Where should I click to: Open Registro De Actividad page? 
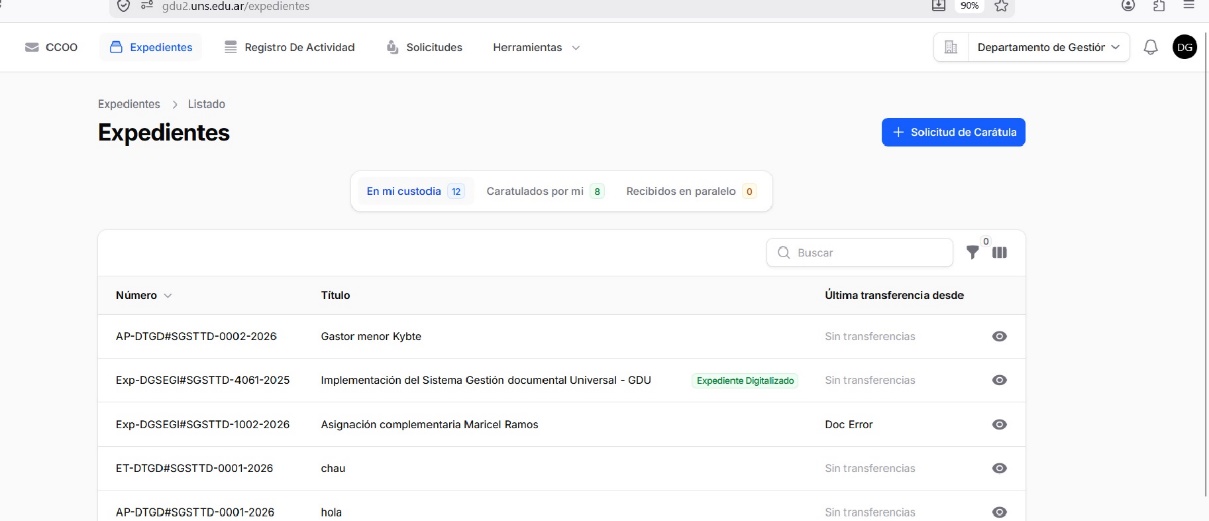[289, 47]
